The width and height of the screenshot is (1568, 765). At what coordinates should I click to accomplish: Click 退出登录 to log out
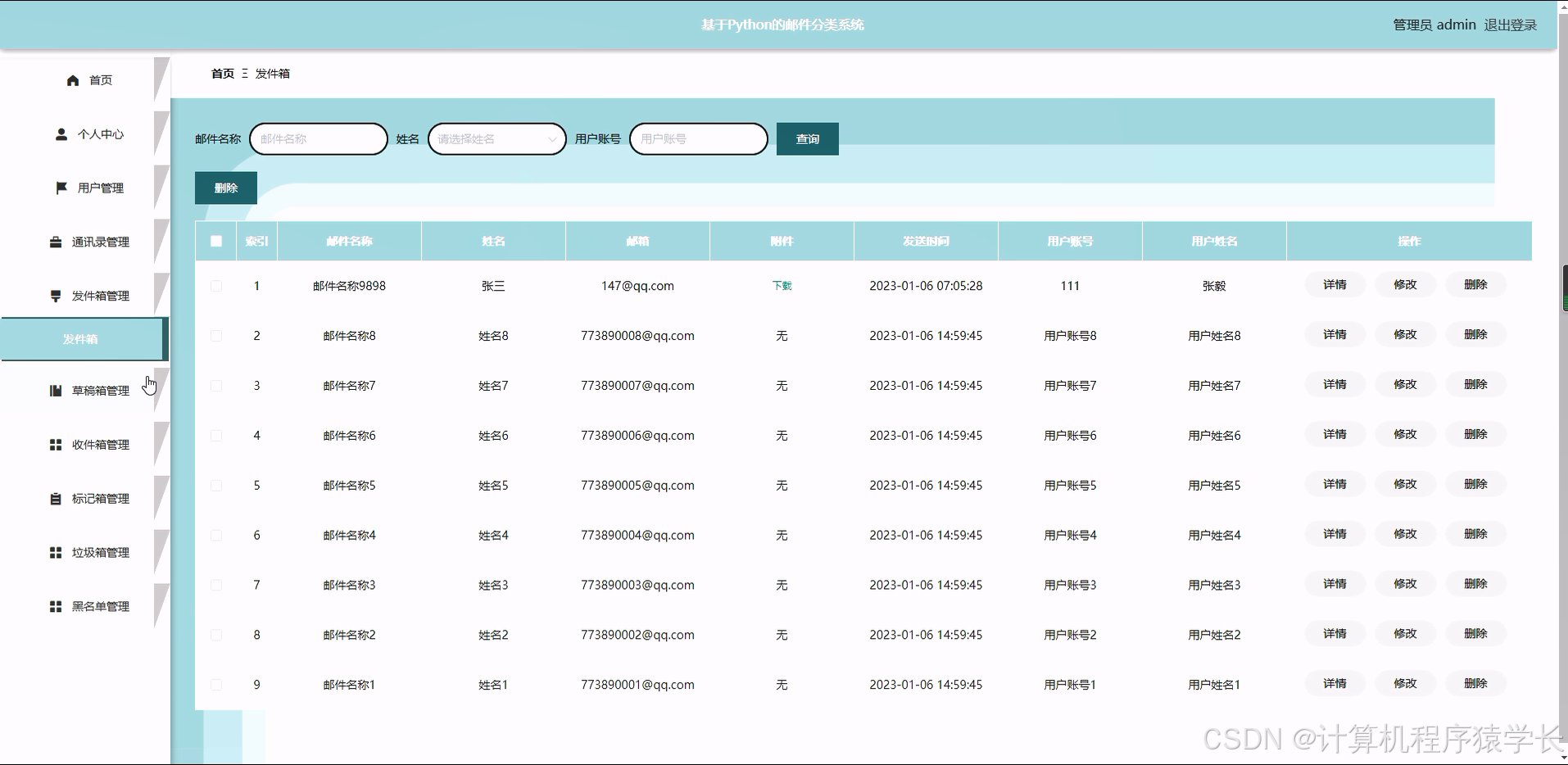(1511, 25)
